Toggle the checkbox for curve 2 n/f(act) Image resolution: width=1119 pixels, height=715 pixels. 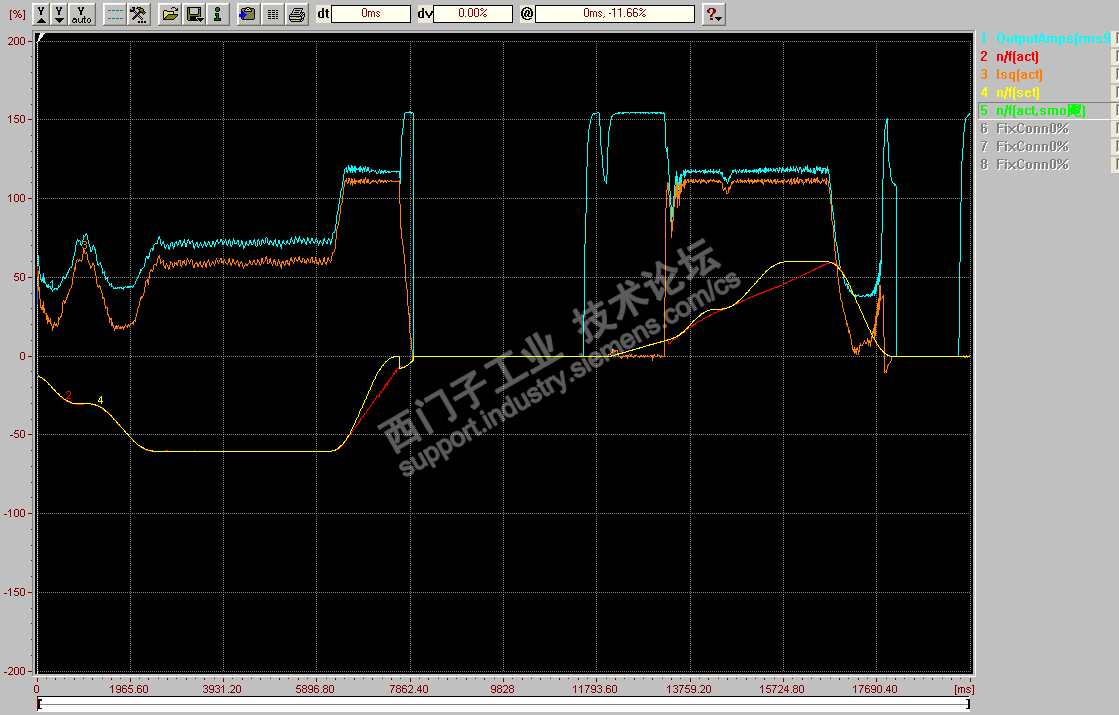[x=1115, y=56]
